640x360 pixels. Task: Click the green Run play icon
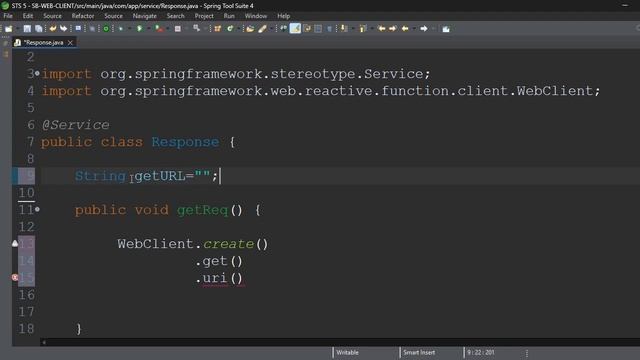139,29
